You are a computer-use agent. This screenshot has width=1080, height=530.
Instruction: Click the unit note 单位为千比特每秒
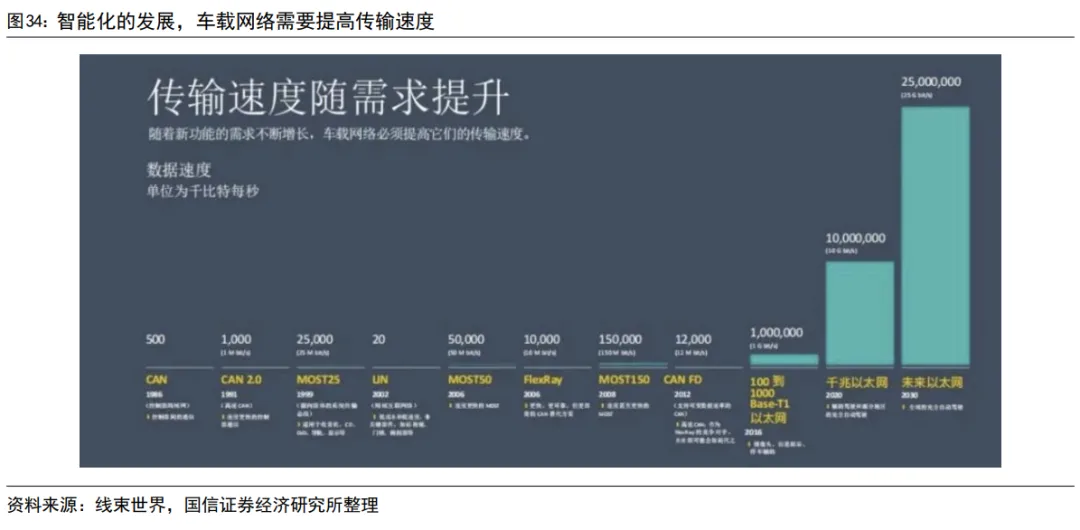point(202,192)
